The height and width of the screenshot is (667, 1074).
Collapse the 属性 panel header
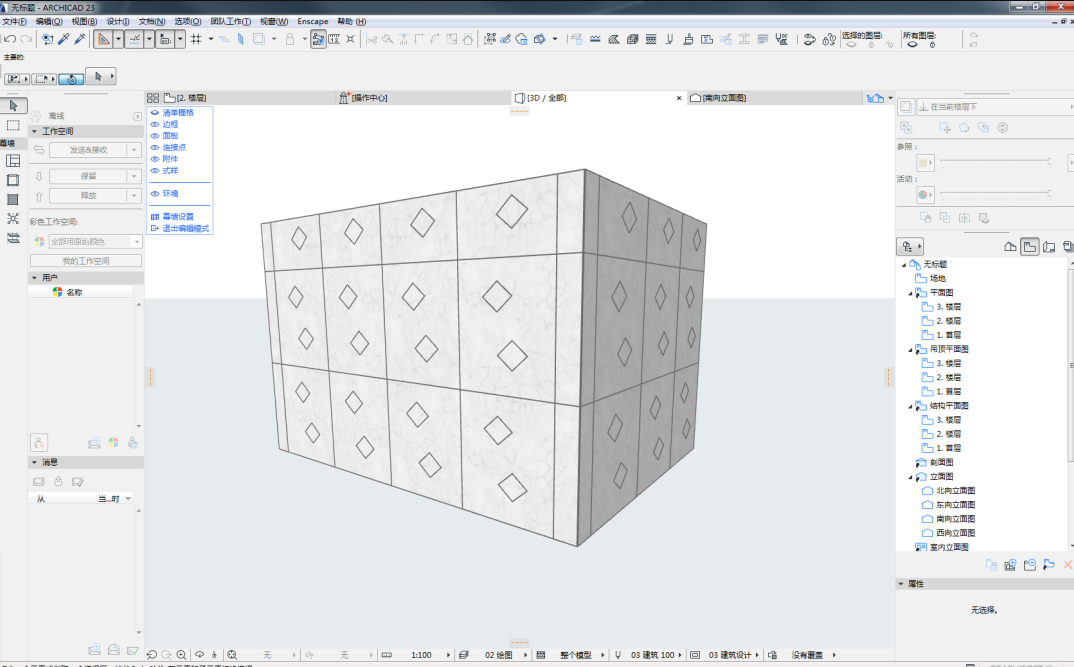click(901, 583)
